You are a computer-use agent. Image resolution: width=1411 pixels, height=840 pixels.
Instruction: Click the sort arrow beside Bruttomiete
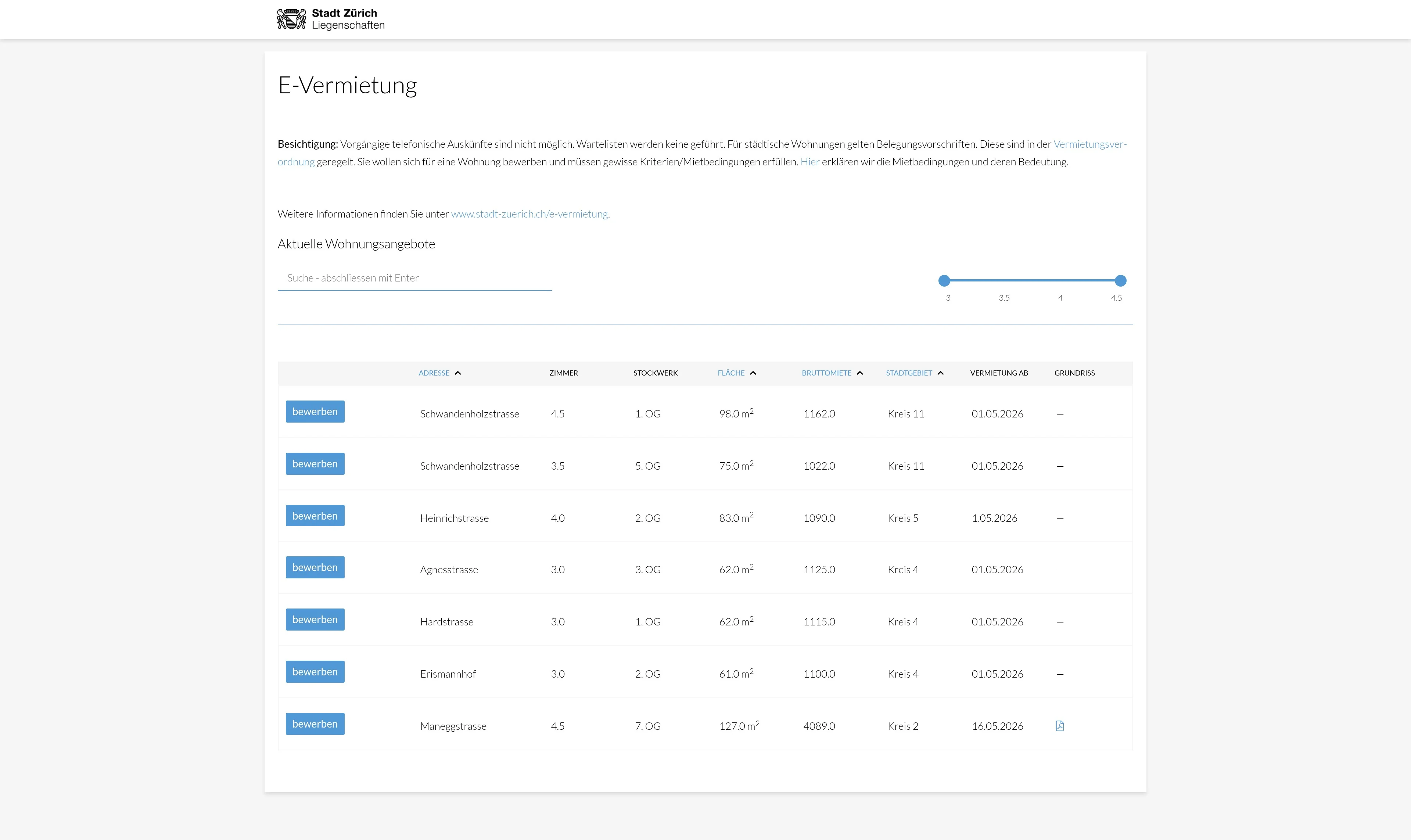[x=860, y=373]
